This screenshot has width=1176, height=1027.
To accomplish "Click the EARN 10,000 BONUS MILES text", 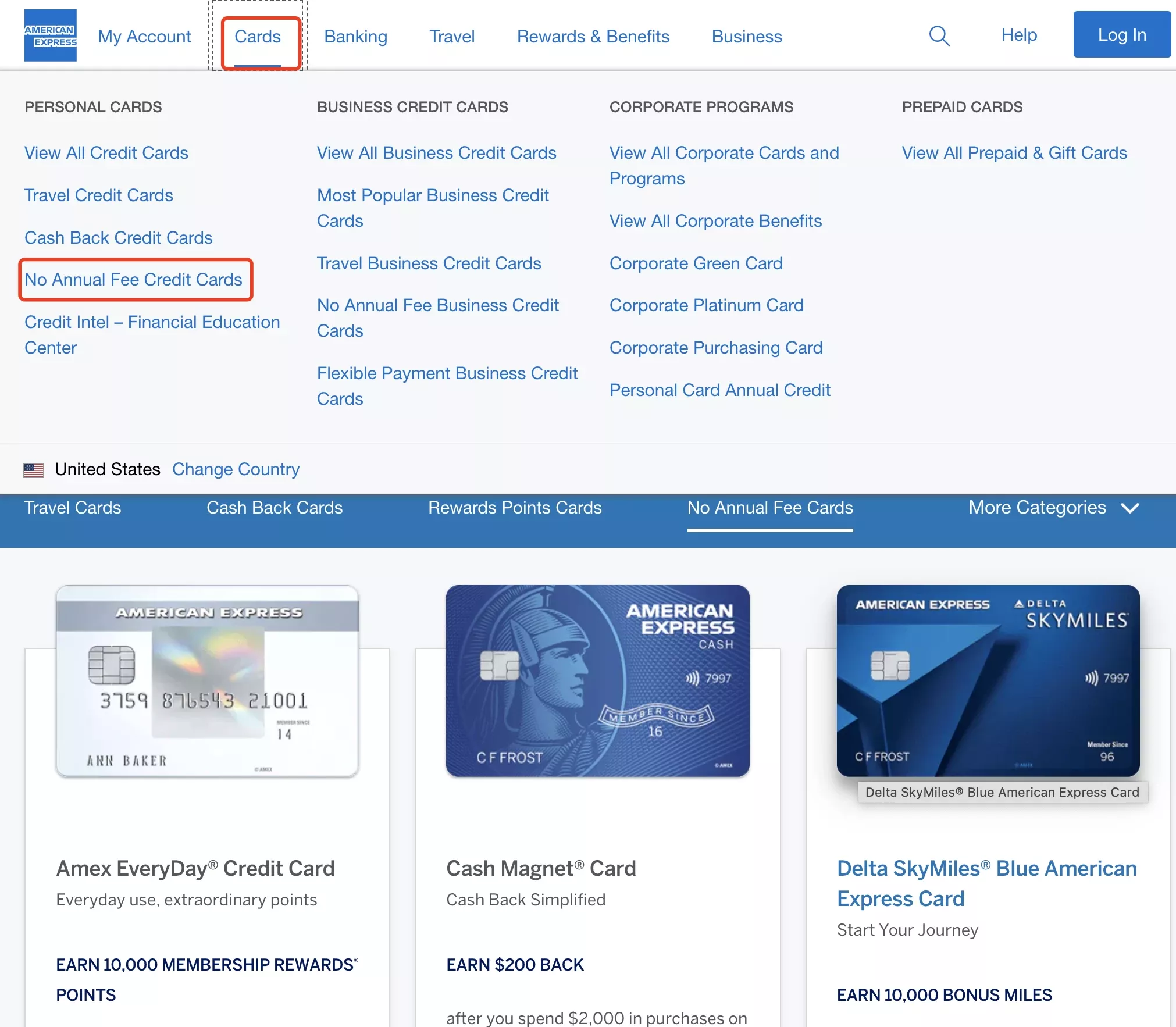I will [945, 995].
